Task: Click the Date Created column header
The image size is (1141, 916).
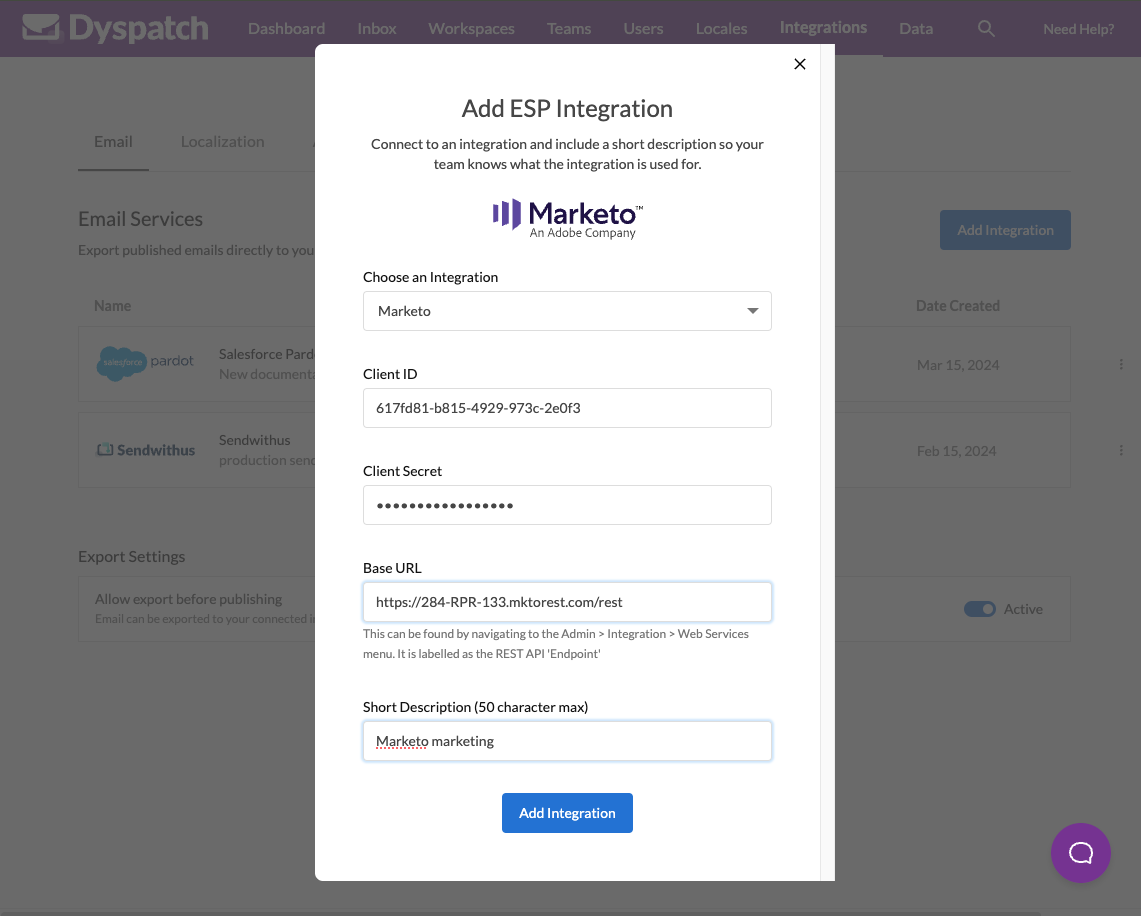Action: point(958,306)
